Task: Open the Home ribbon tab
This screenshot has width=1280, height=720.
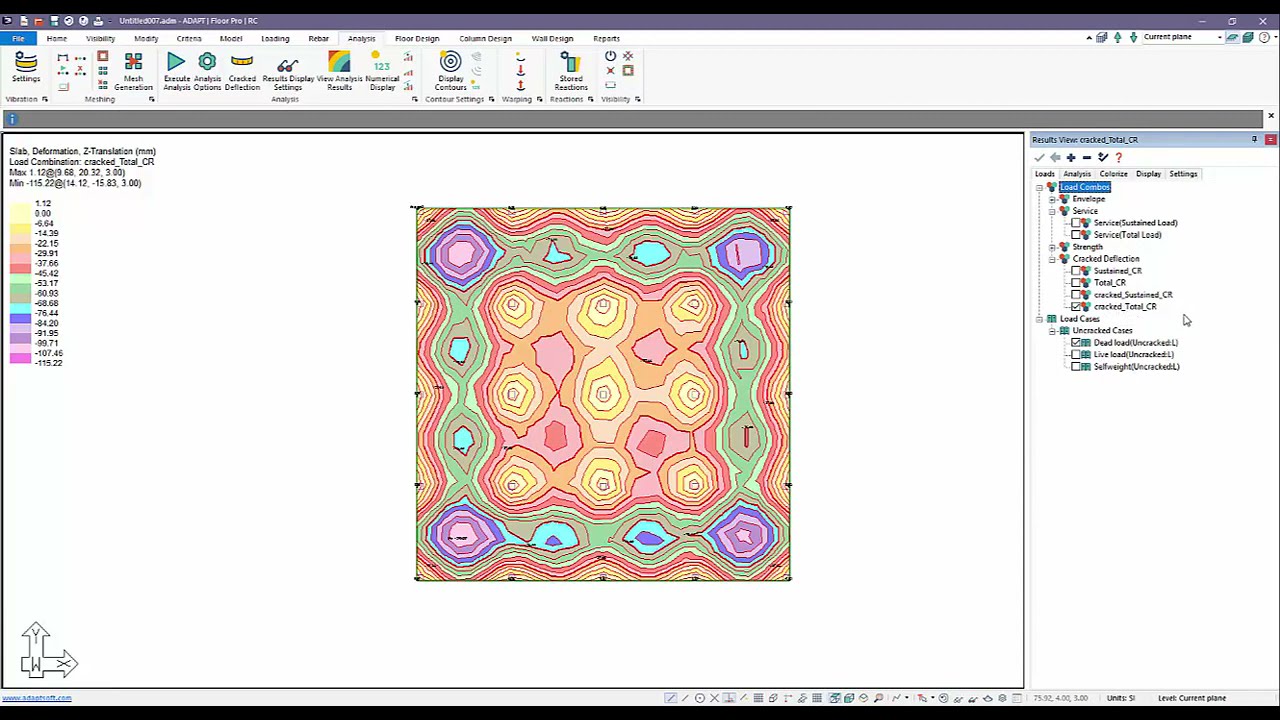Action: click(x=56, y=38)
